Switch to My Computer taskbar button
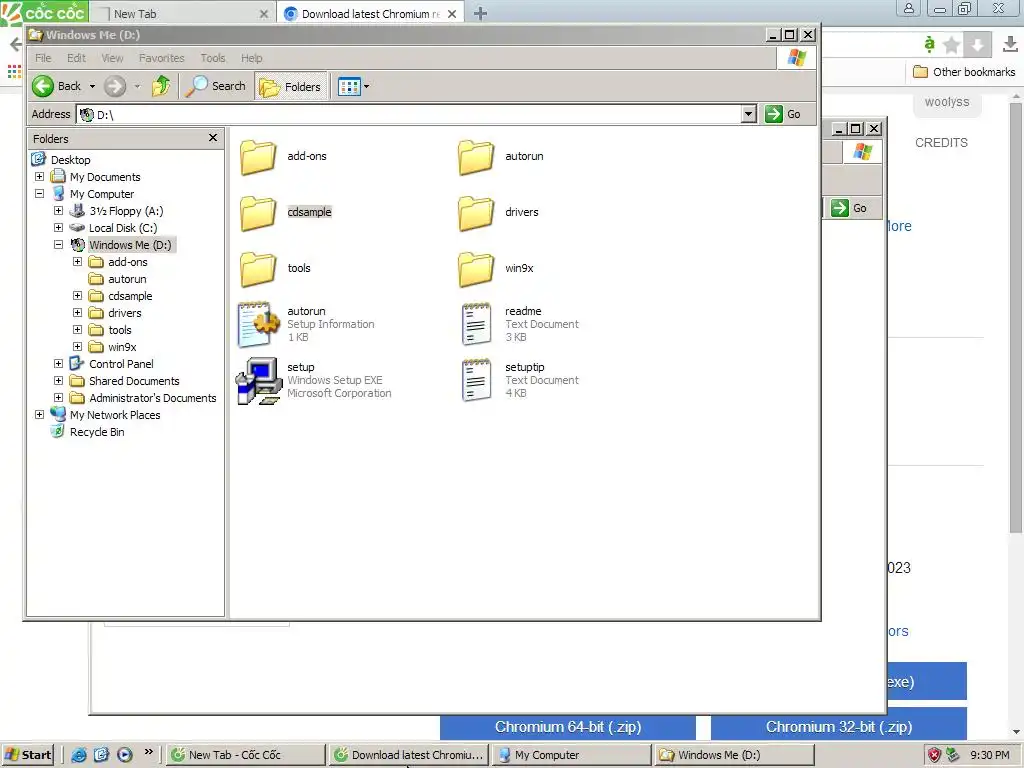The width and height of the screenshot is (1024, 768). tap(571, 755)
